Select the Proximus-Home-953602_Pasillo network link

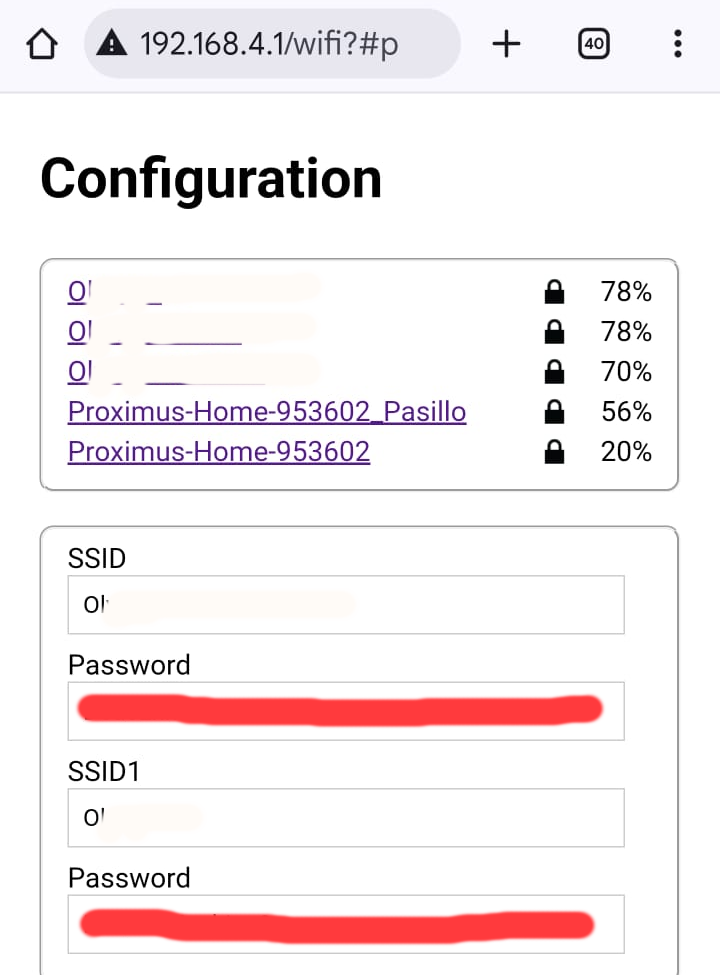tap(267, 412)
